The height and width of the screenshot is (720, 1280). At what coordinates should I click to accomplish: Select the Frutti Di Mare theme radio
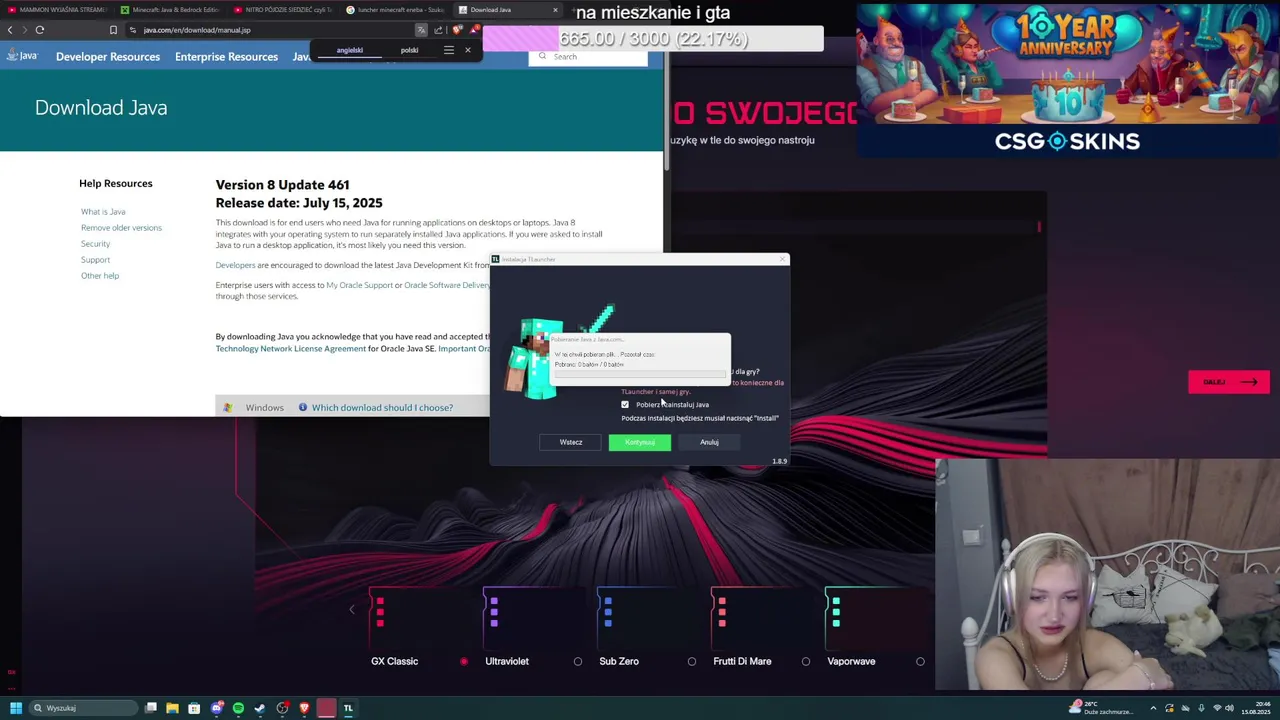(805, 661)
